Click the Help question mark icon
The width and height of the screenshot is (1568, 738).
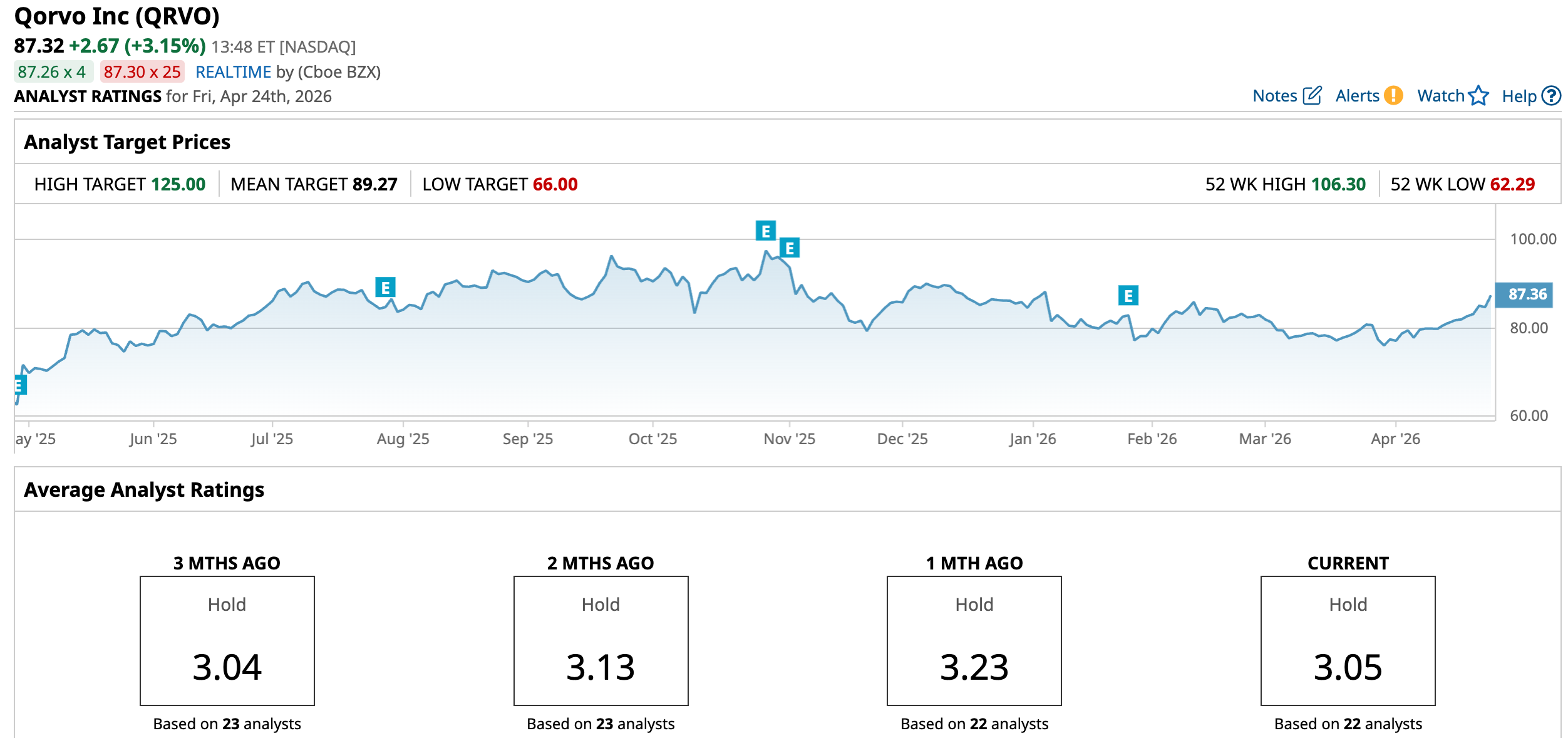coord(1552,96)
